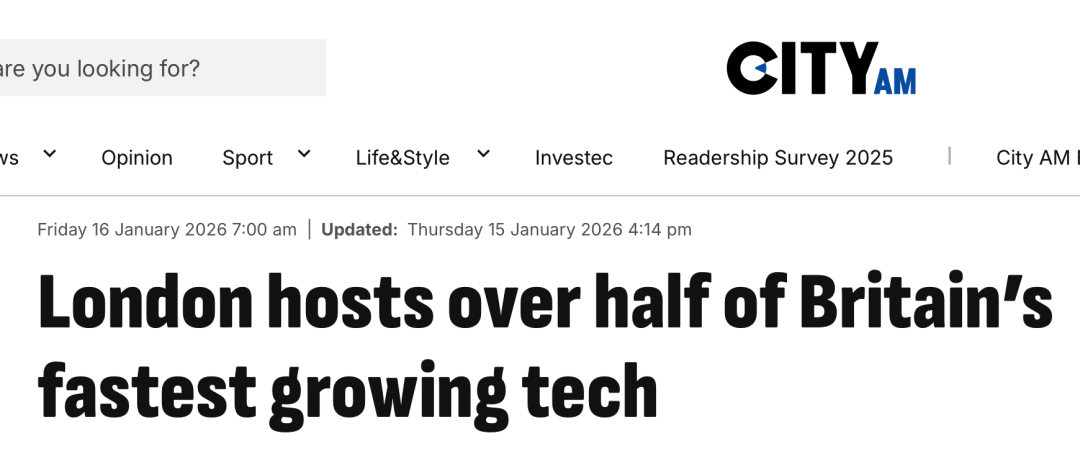Screen dimensions: 1080x456
Task: Click the Friday 16 January 2026 publish date
Action: pos(167,230)
